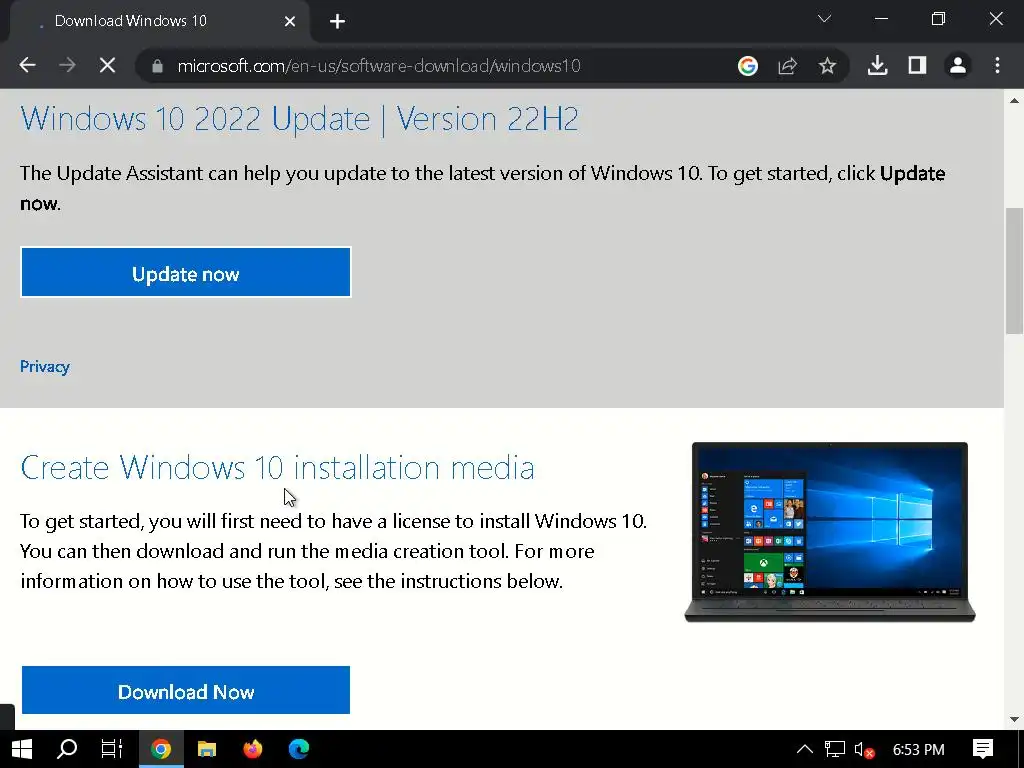
Task: Open the Action Center notifications
Action: click(983, 749)
